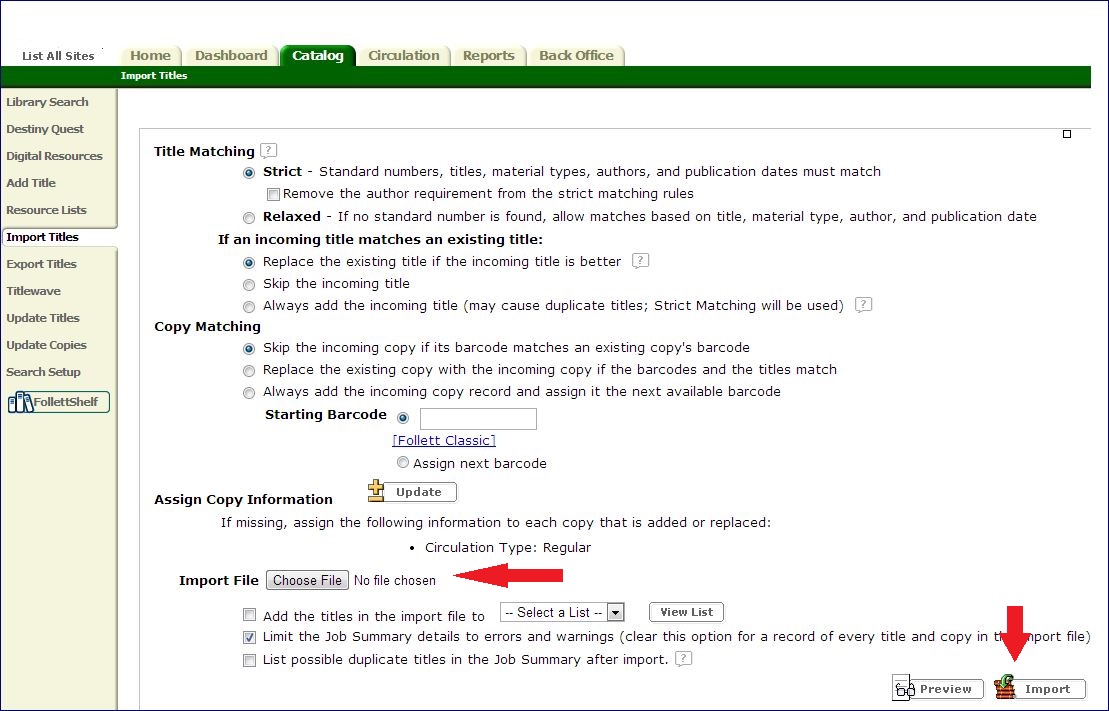This screenshot has width=1109, height=711.
Task: Switch to the Circulation tab
Action: [x=404, y=55]
